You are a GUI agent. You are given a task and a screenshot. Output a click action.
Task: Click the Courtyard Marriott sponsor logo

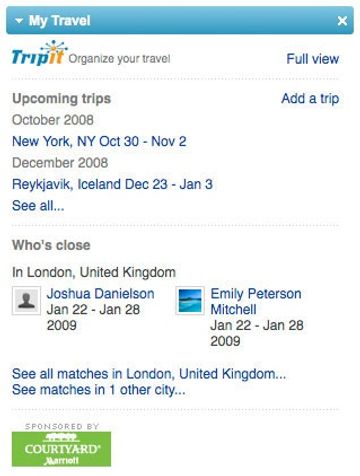(x=61, y=449)
